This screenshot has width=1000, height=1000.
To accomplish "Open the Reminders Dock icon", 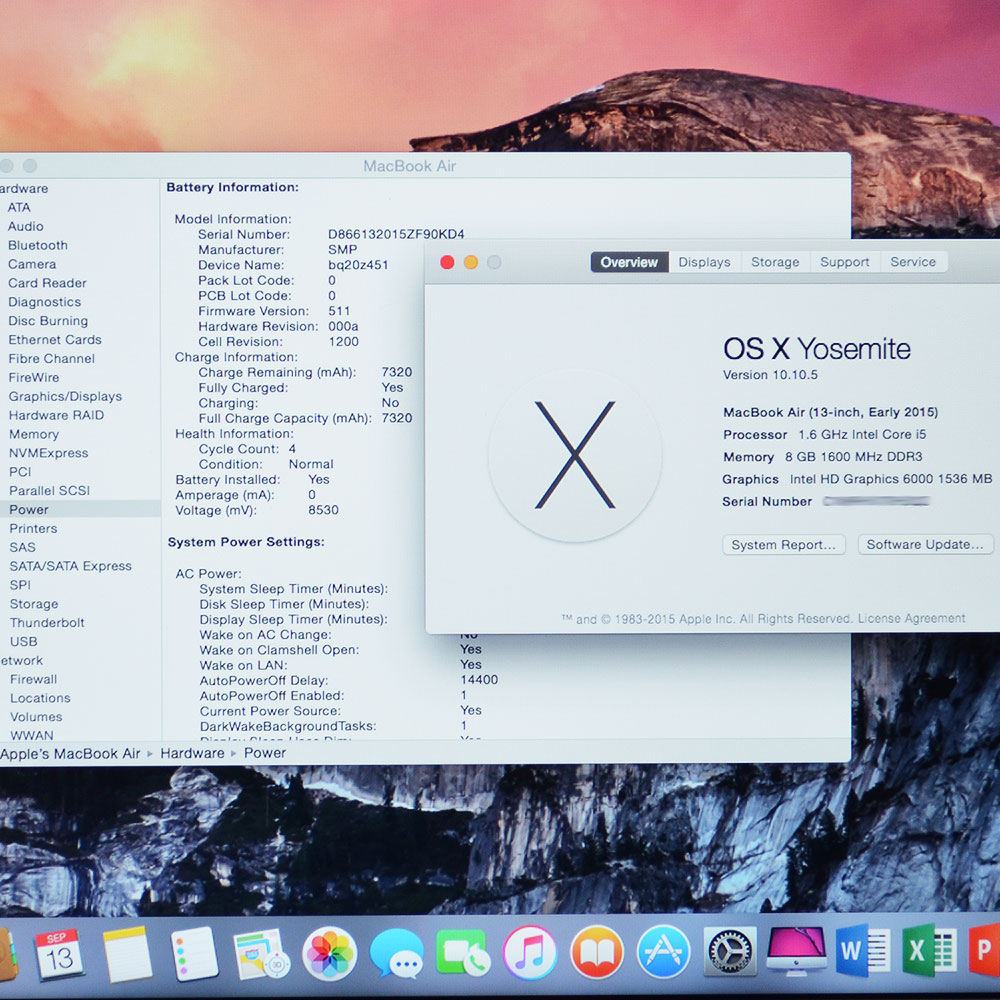I will [194, 955].
